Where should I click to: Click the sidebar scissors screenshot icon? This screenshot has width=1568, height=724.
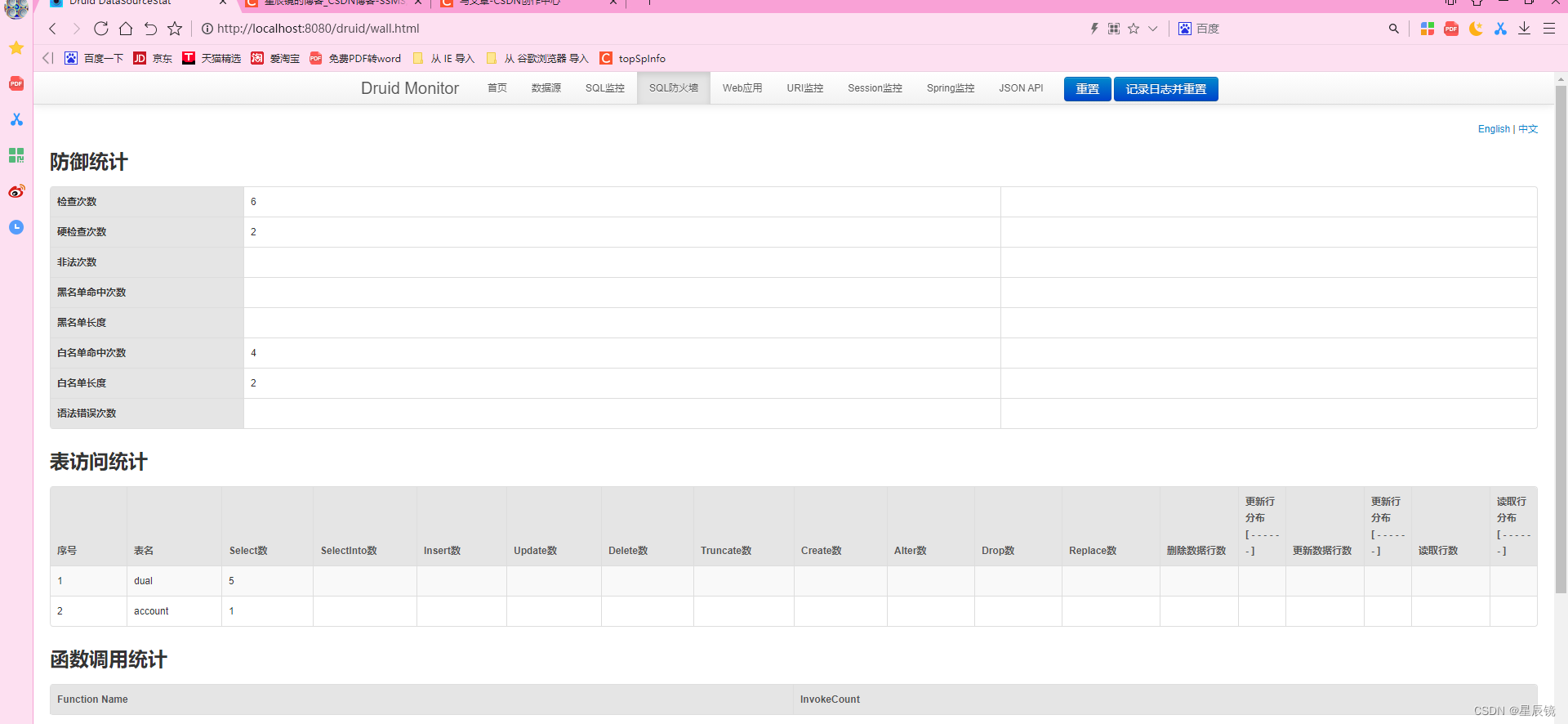tap(16, 119)
